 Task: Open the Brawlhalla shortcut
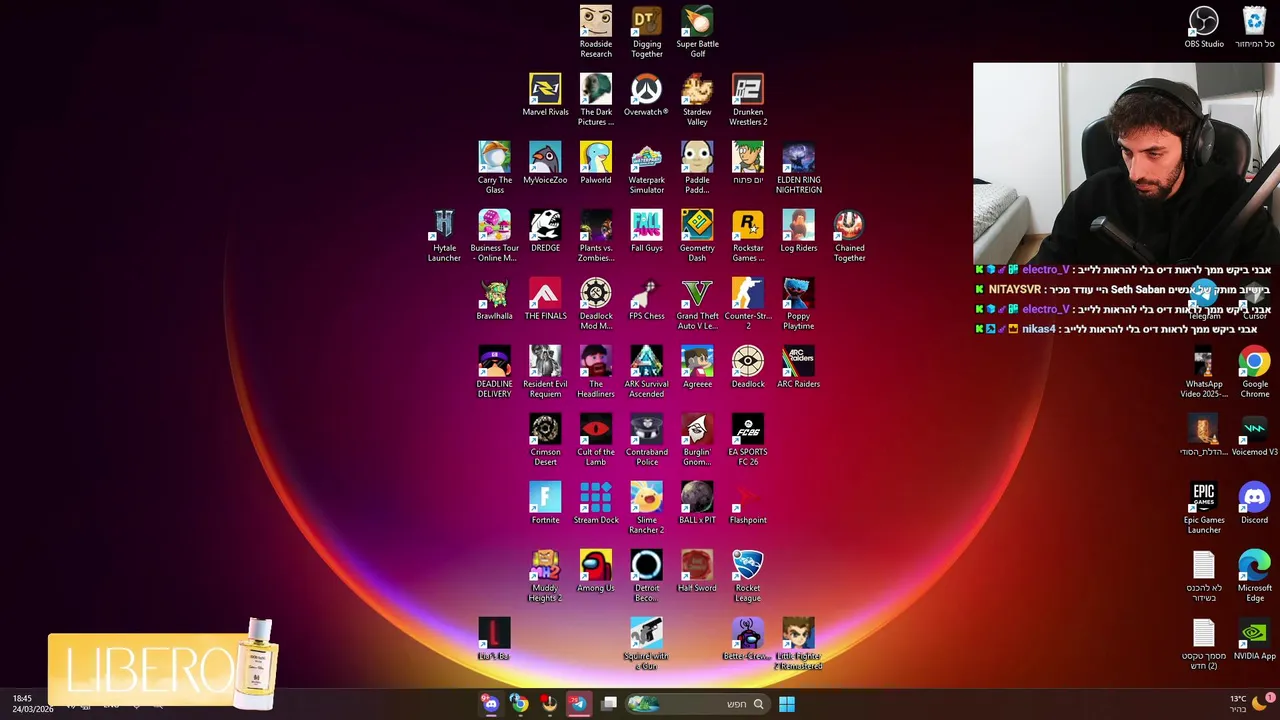(494, 299)
